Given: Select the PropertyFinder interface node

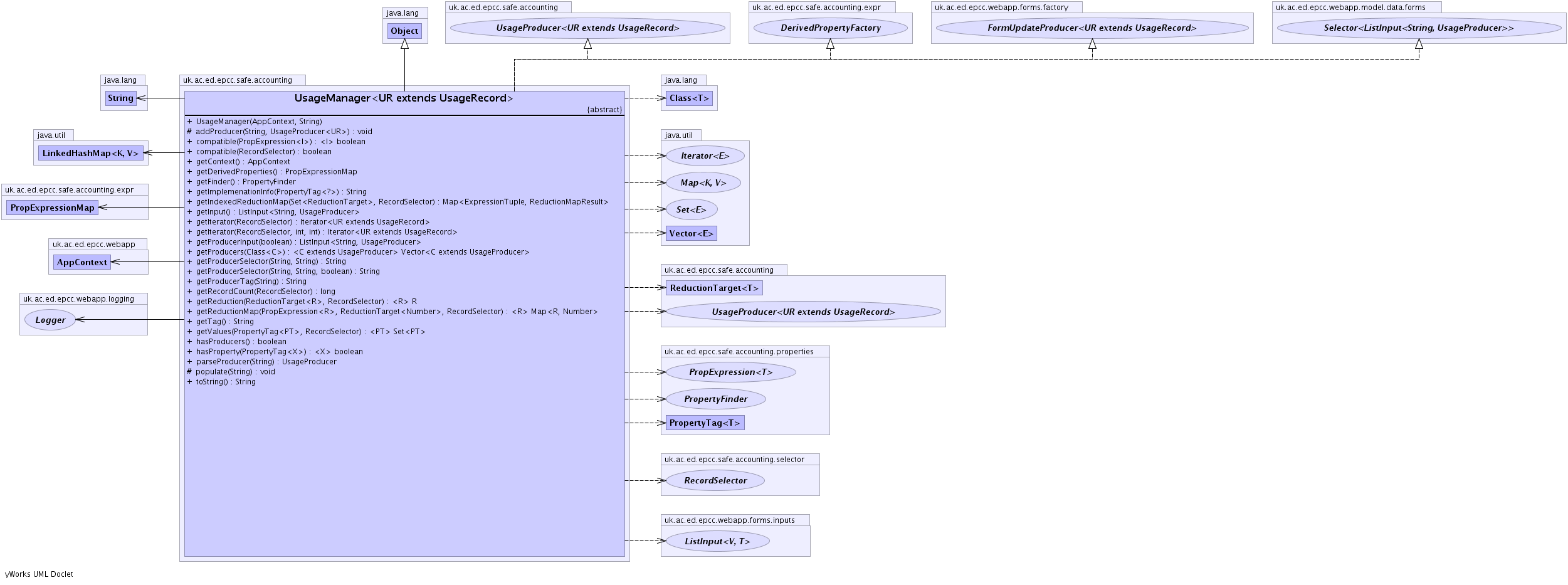Looking at the screenshot, I should point(715,399).
